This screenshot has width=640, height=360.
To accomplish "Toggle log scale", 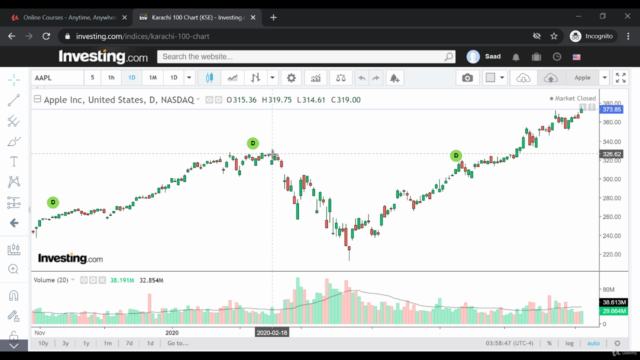I will click(x=569, y=343).
